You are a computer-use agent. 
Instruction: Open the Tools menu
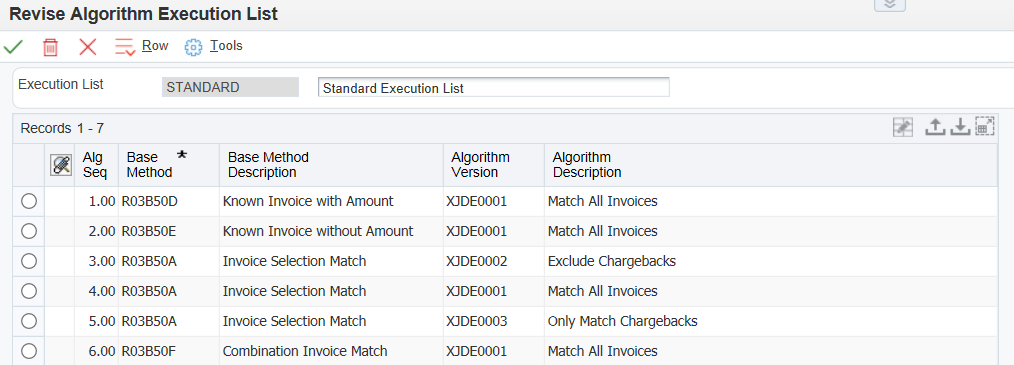[x=226, y=46]
